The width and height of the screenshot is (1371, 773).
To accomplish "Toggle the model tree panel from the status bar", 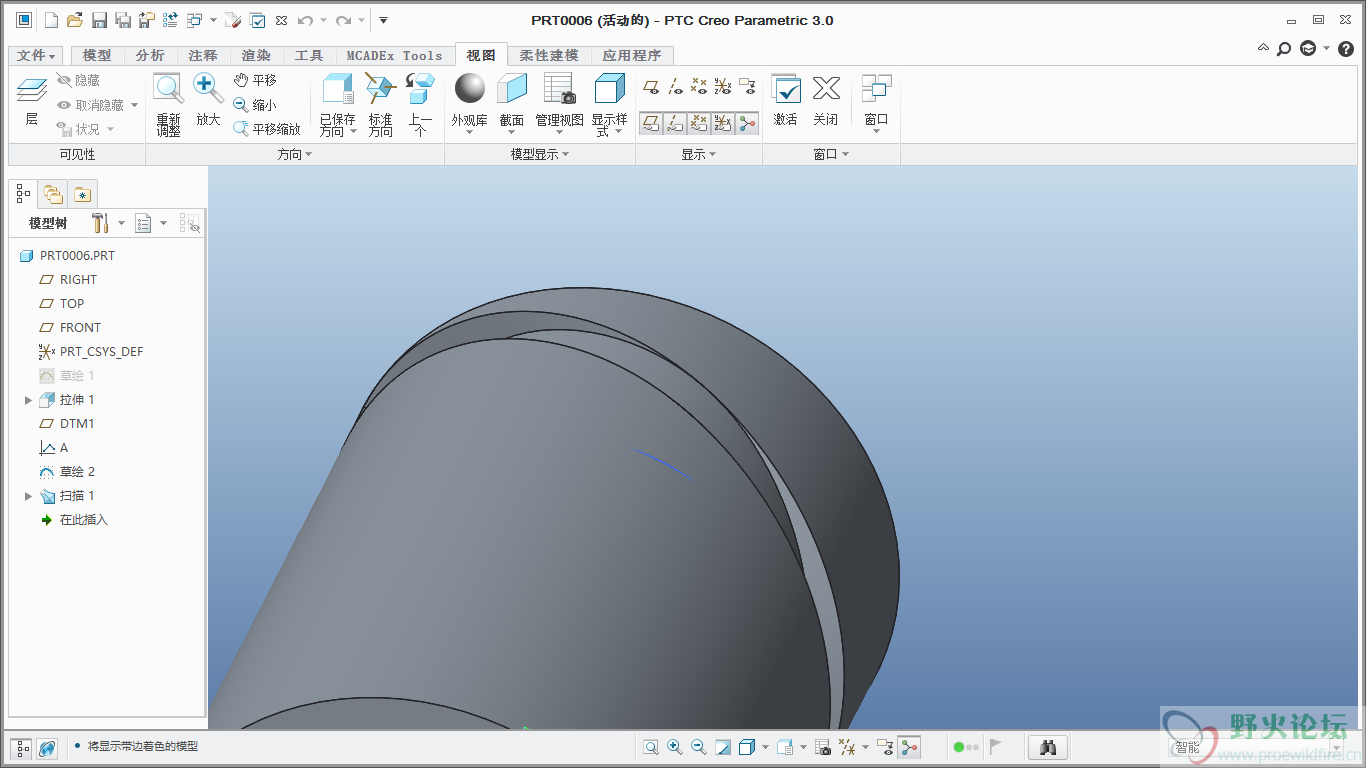I will click(21, 748).
